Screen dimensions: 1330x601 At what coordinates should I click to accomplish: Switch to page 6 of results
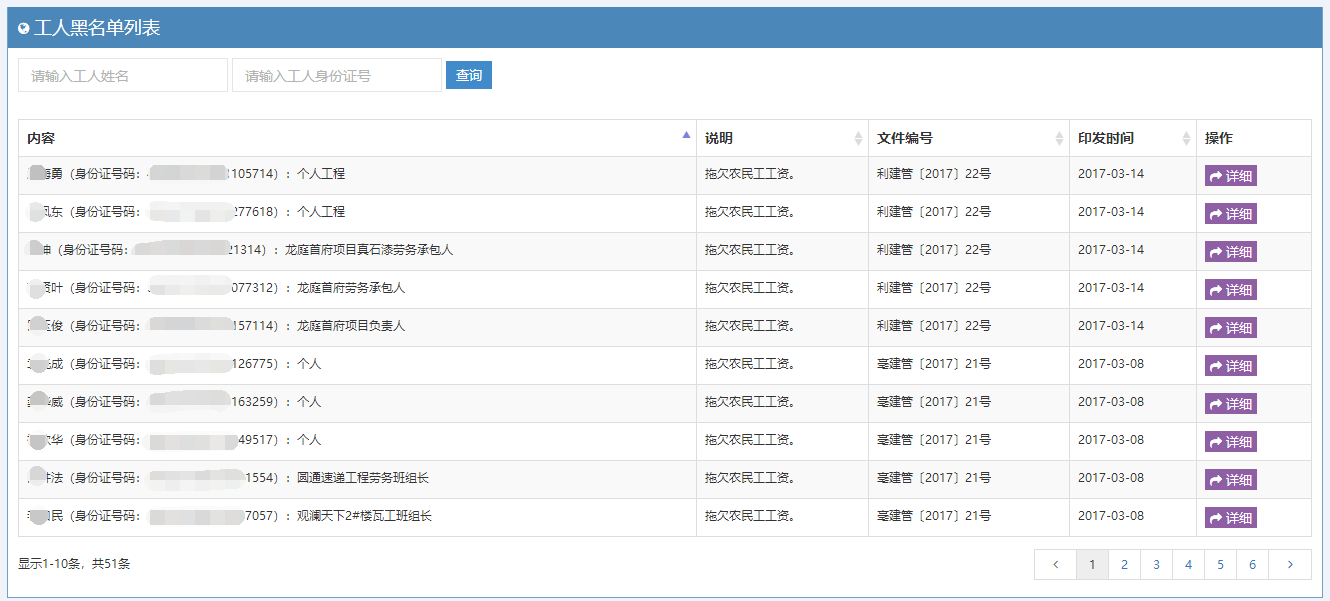click(1252, 565)
